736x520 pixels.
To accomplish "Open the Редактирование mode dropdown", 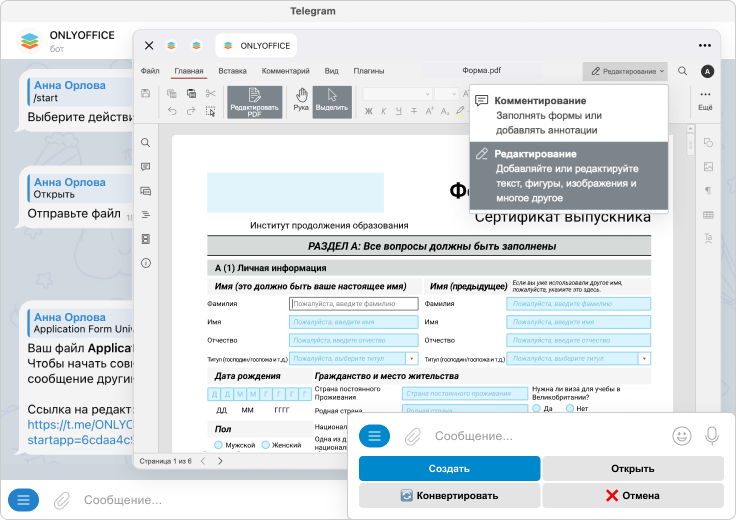I will [626, 71].
